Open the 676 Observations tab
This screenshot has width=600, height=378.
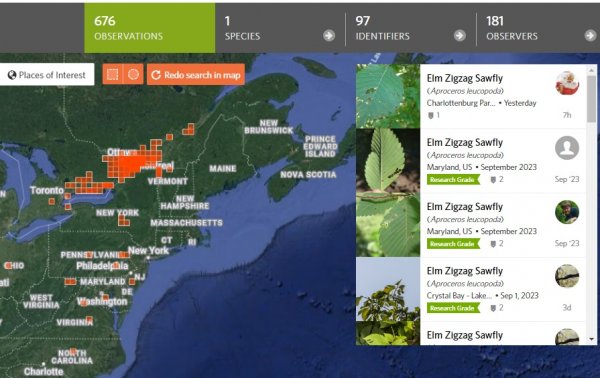(x=150, y=28)
